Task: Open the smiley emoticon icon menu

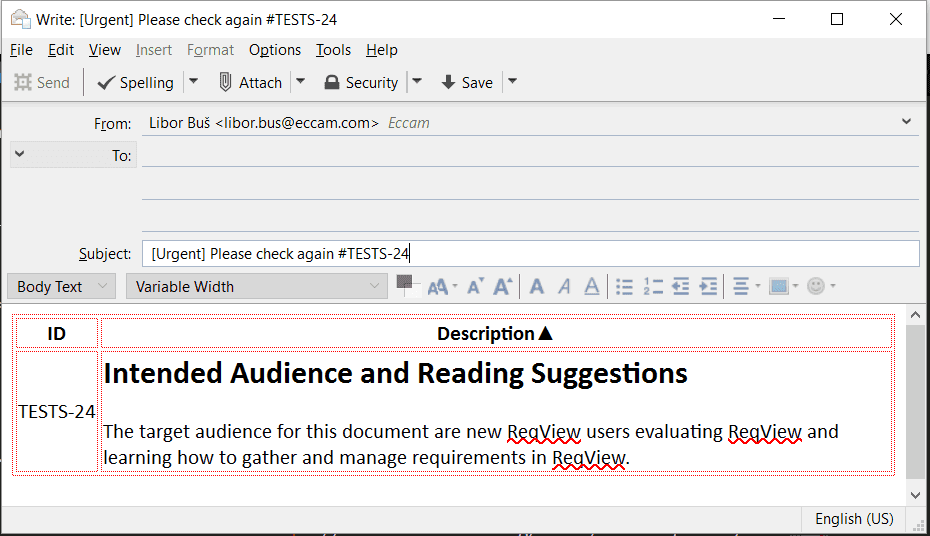Action: pos(821,286)
